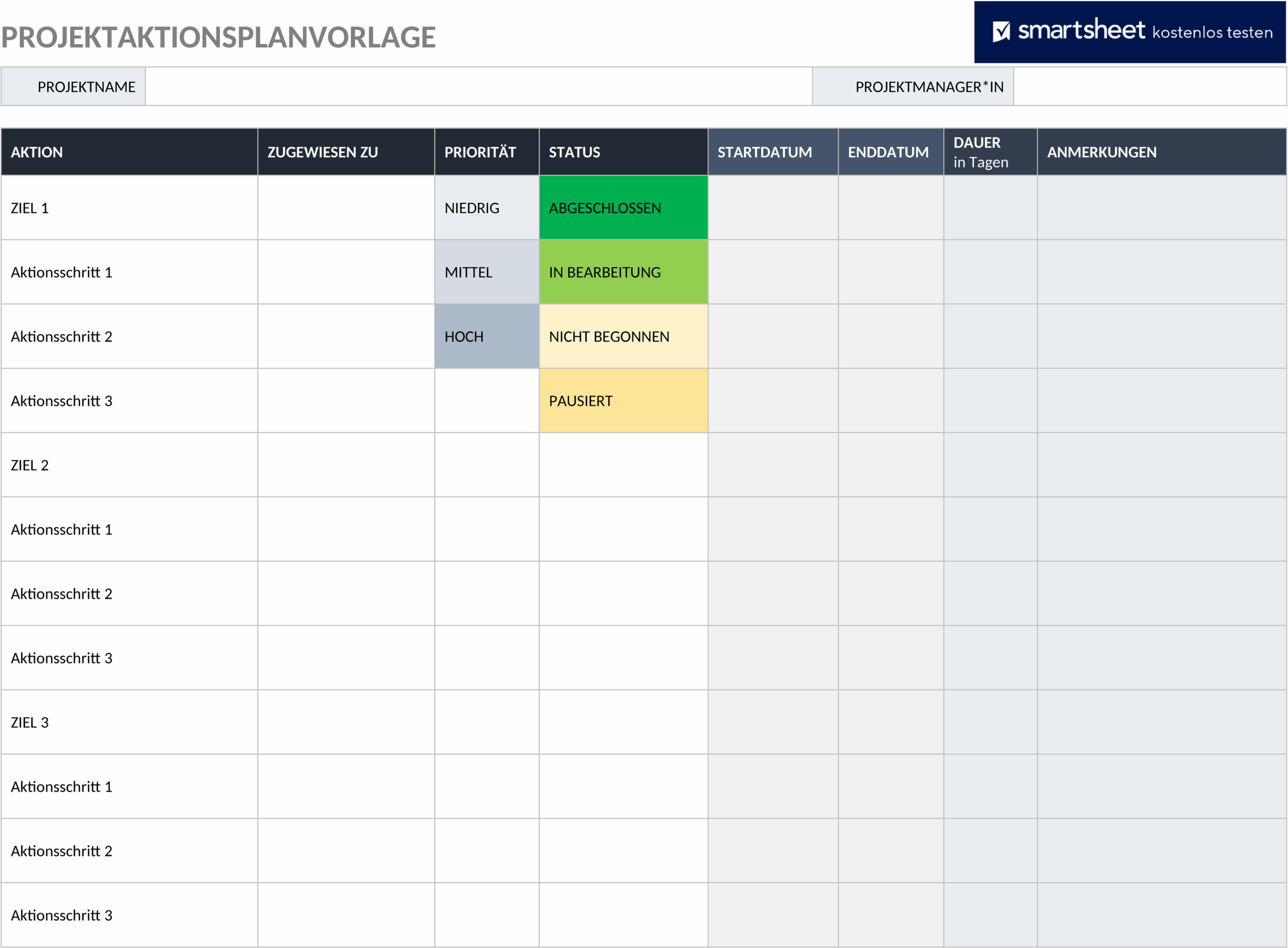Select Aktionsschritt 2 under ZIEL 1
1288x948 pixels.
pyautogui.click(x=129, y=336)
